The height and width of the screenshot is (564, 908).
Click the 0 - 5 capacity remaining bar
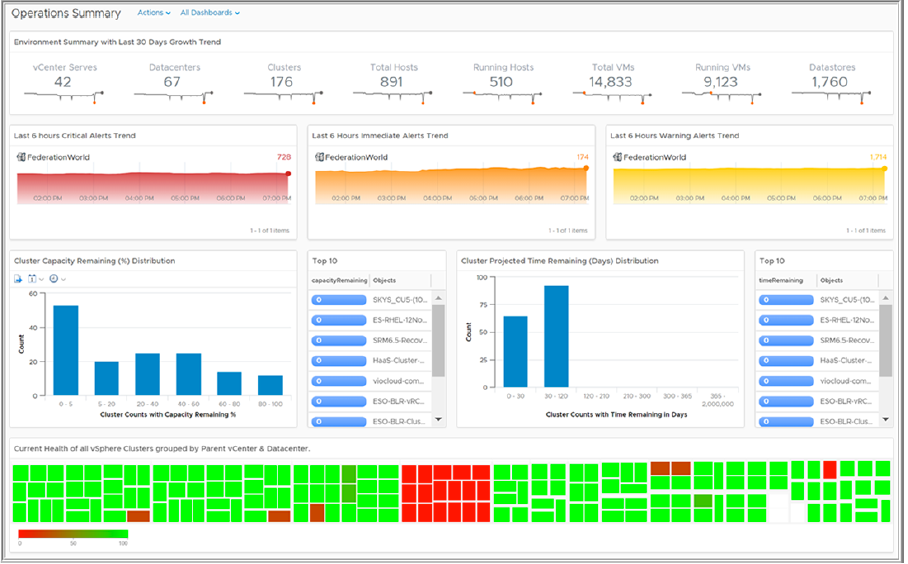click(66, 350)
